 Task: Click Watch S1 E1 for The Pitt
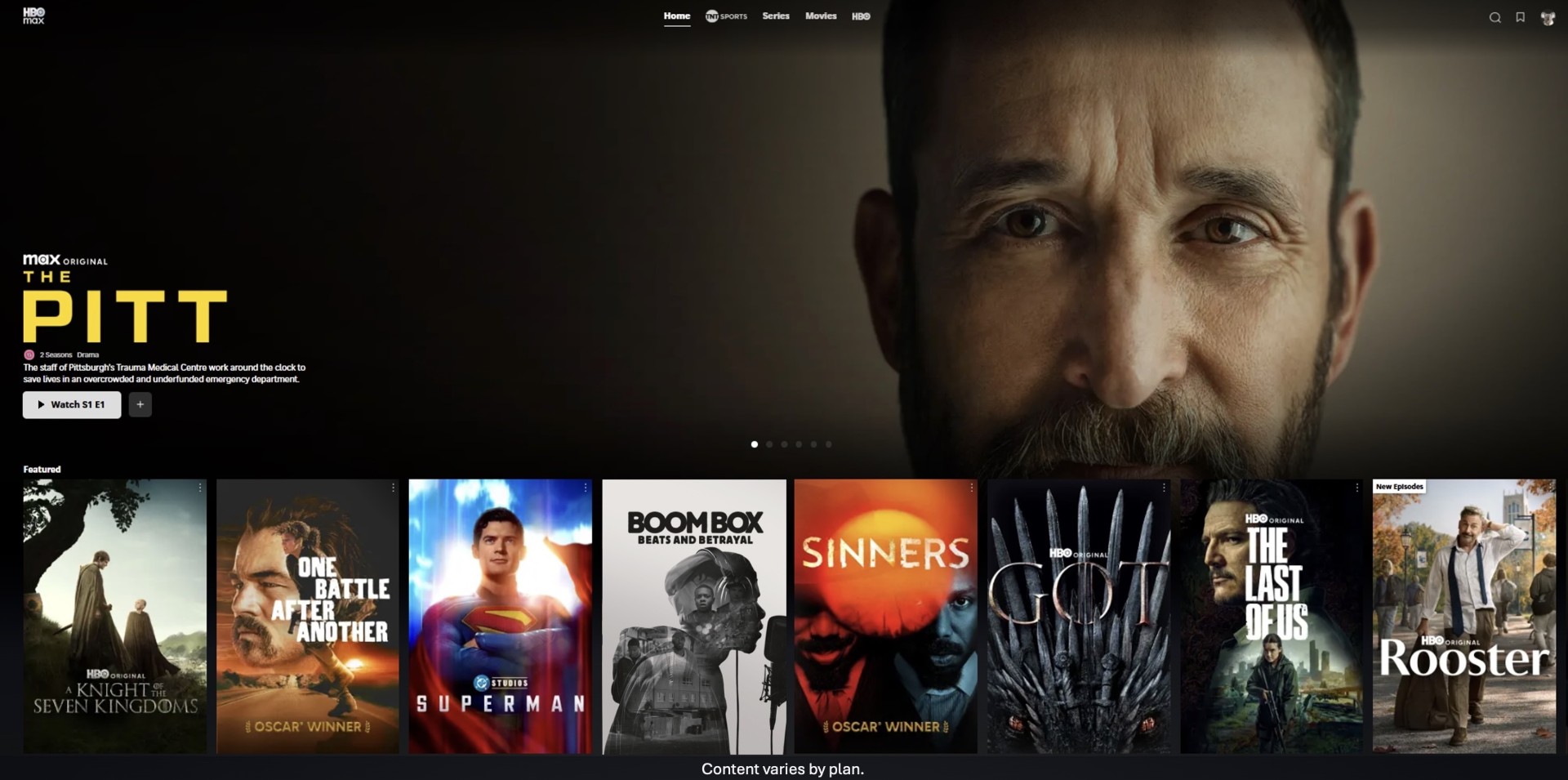pyautogui.click(x=72, y=404)
